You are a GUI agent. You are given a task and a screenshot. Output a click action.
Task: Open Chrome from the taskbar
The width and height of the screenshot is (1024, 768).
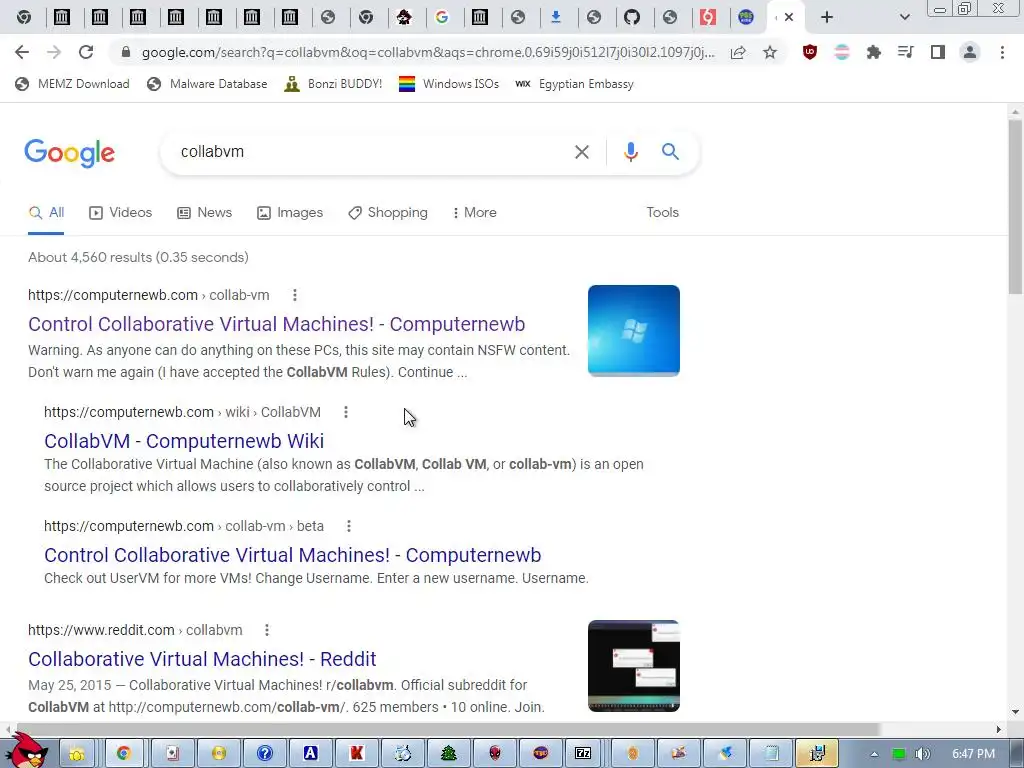coord(123,754)
